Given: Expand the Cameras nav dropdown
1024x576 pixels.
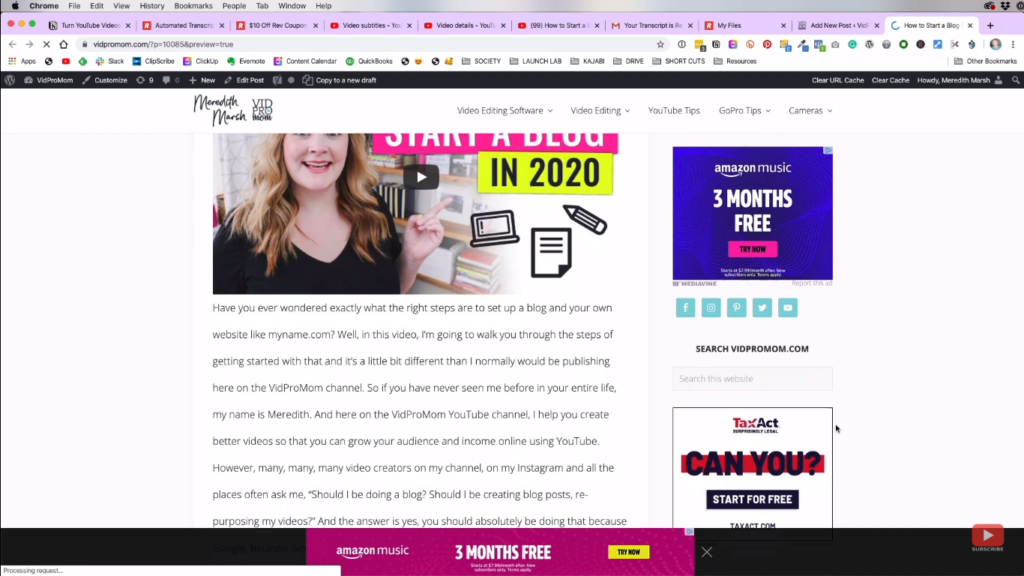Looking at the screenshot, I should (x=810, y=110).
